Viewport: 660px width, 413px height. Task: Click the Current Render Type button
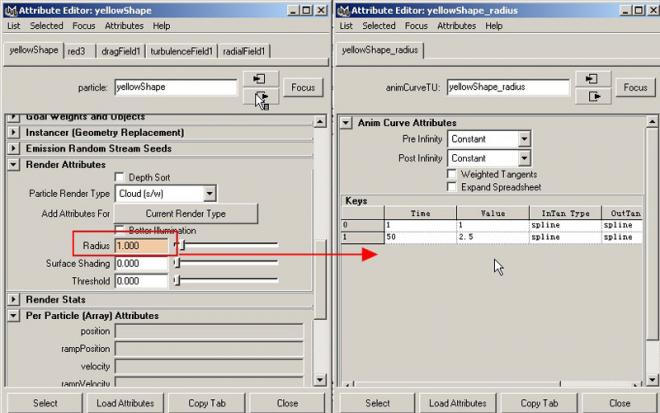click(x=186, y=214)
